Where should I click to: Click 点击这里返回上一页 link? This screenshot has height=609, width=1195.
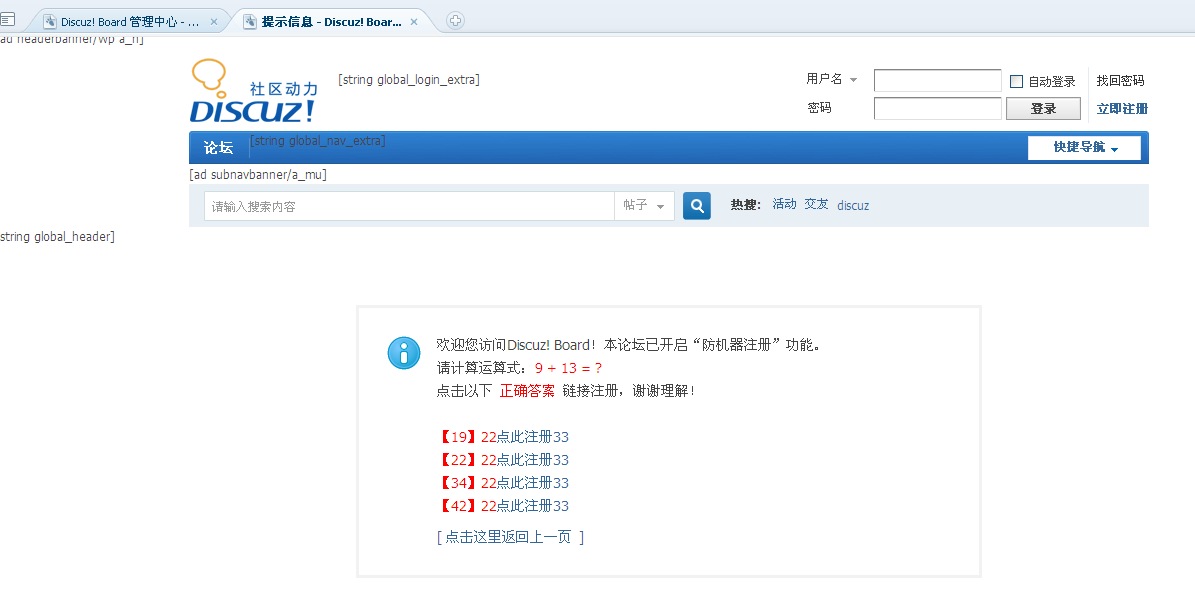pyautogui.click(x=511, y=537)
